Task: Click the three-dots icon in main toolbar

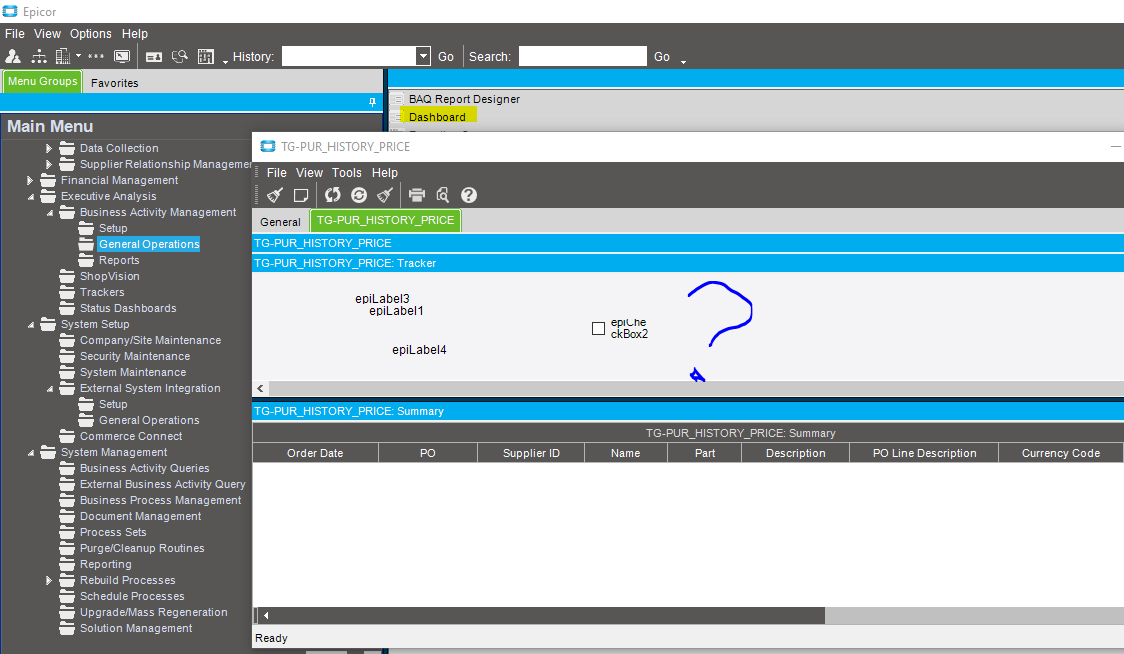Action: tap(96, 56)
